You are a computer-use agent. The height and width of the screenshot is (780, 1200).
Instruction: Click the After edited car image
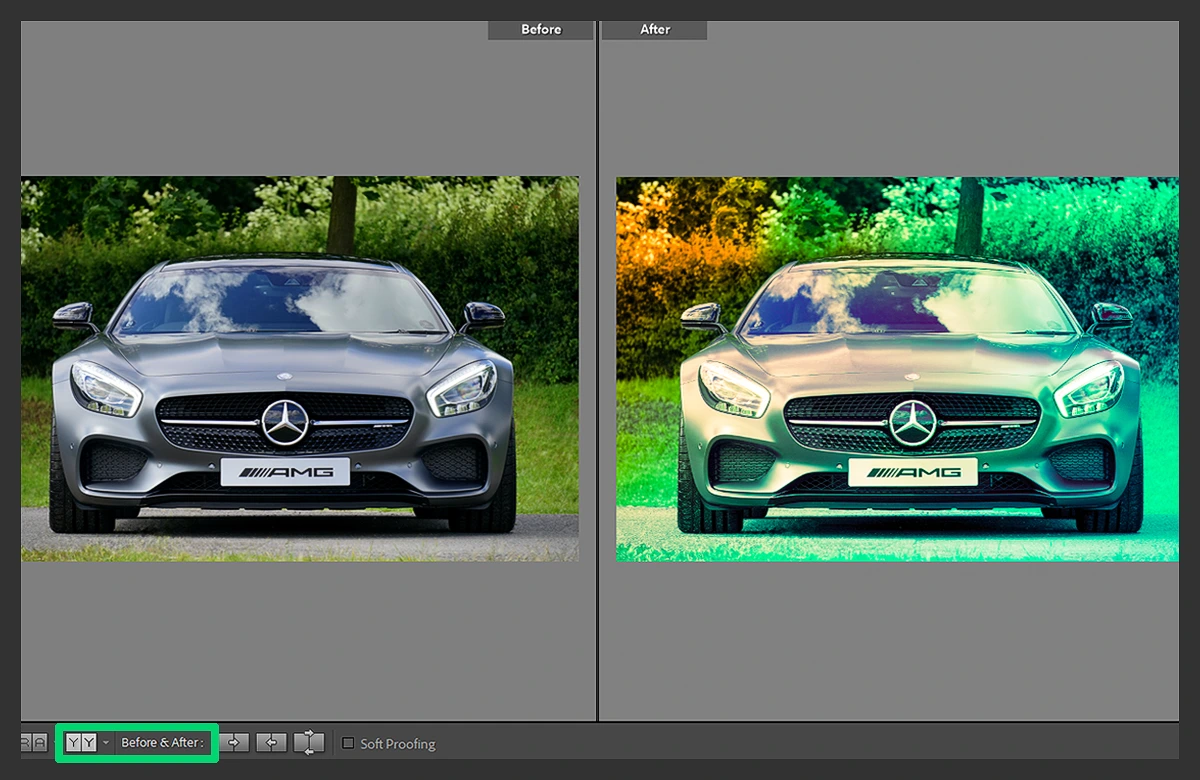pyautogui.click(x=897, y=369)
